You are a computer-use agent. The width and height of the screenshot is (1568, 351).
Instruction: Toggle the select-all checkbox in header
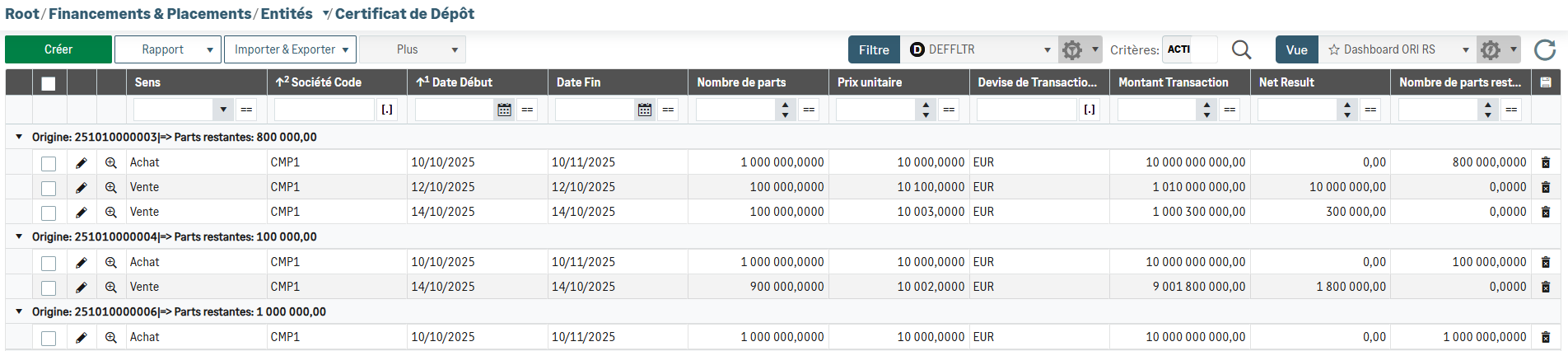[x=49, y=83]
